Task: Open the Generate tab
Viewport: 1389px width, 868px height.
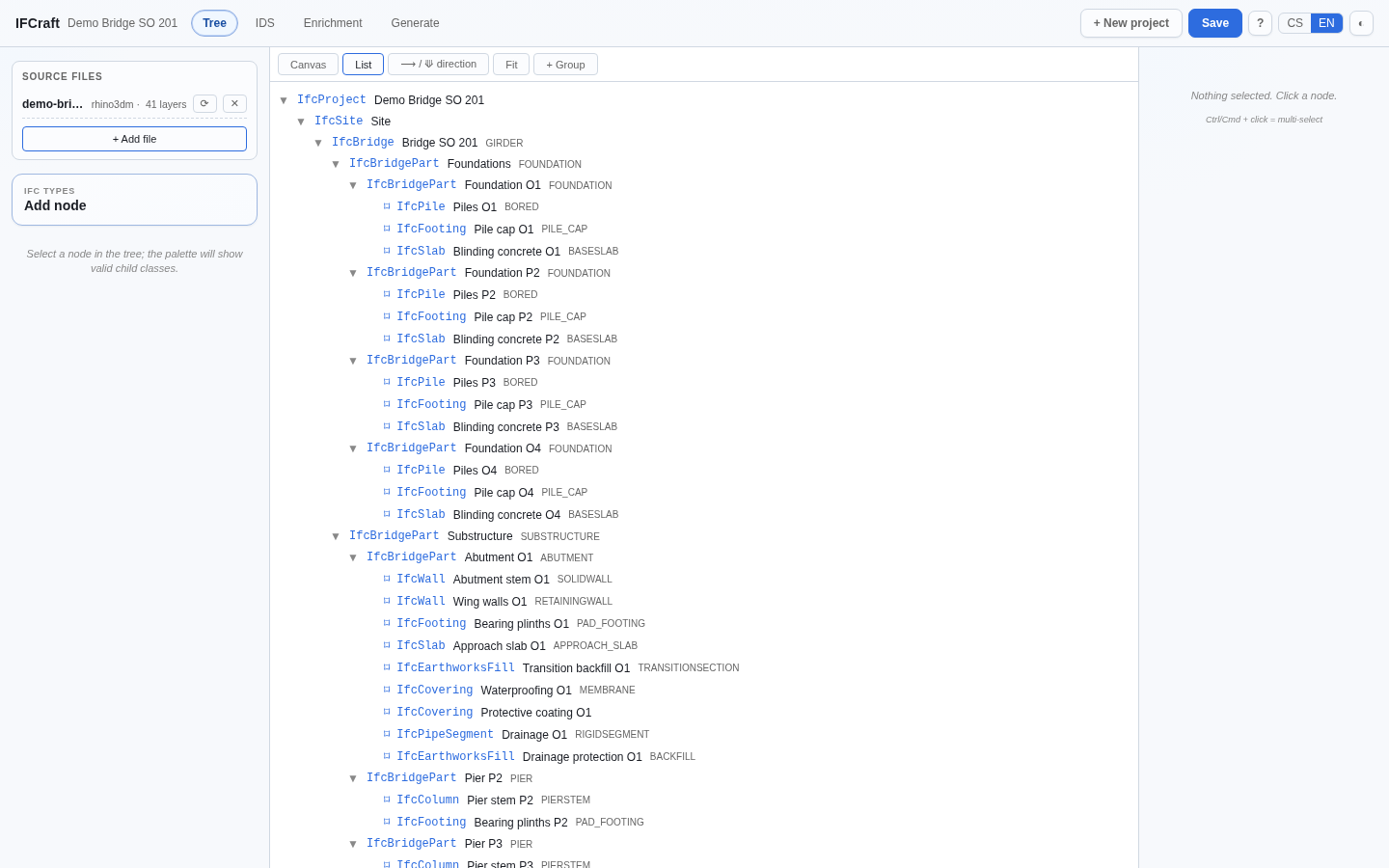Action: click(x=415, y=23)
